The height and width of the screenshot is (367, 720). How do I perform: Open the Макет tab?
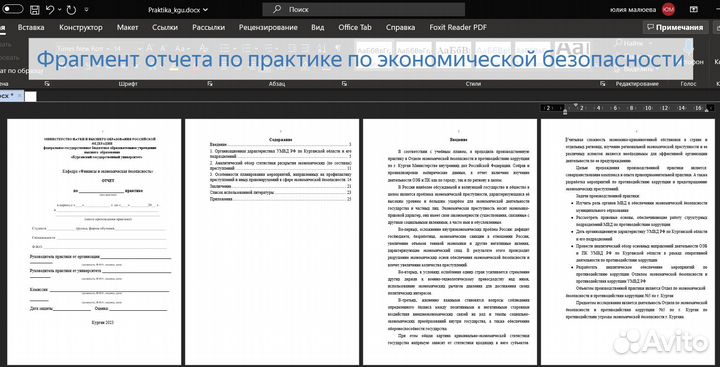click(127, 28)
